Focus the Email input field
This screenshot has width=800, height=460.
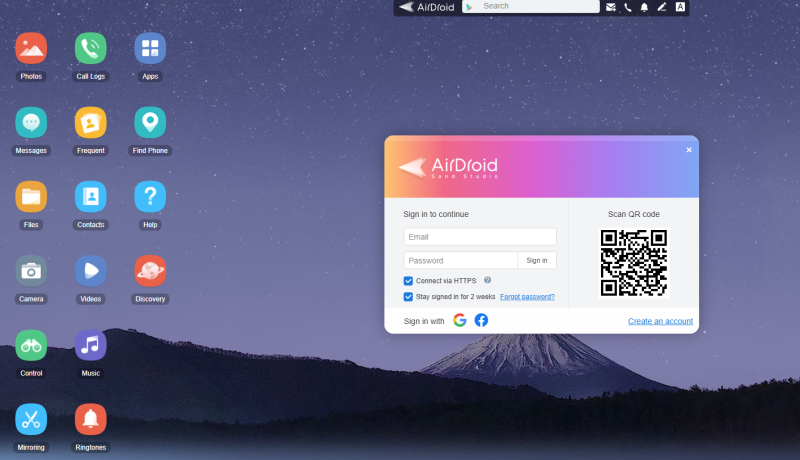(480, 237)
